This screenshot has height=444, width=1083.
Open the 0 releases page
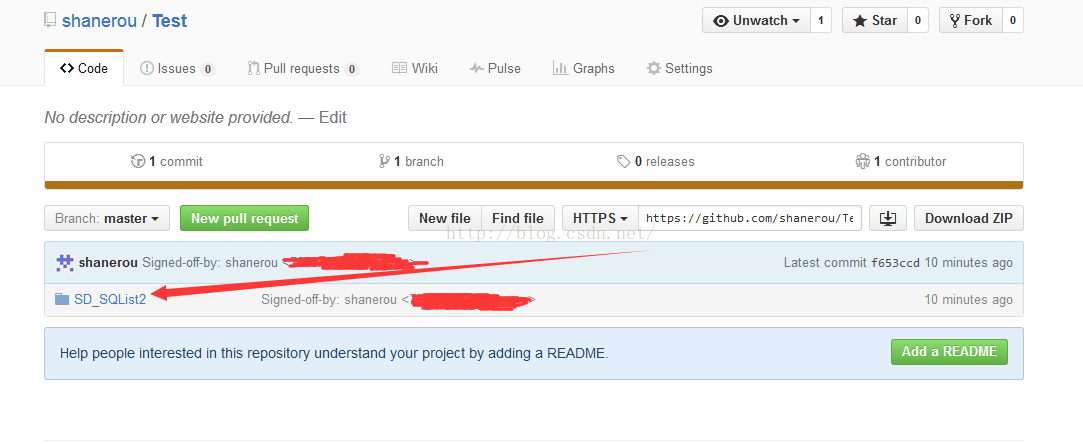(x=656, y=162)
